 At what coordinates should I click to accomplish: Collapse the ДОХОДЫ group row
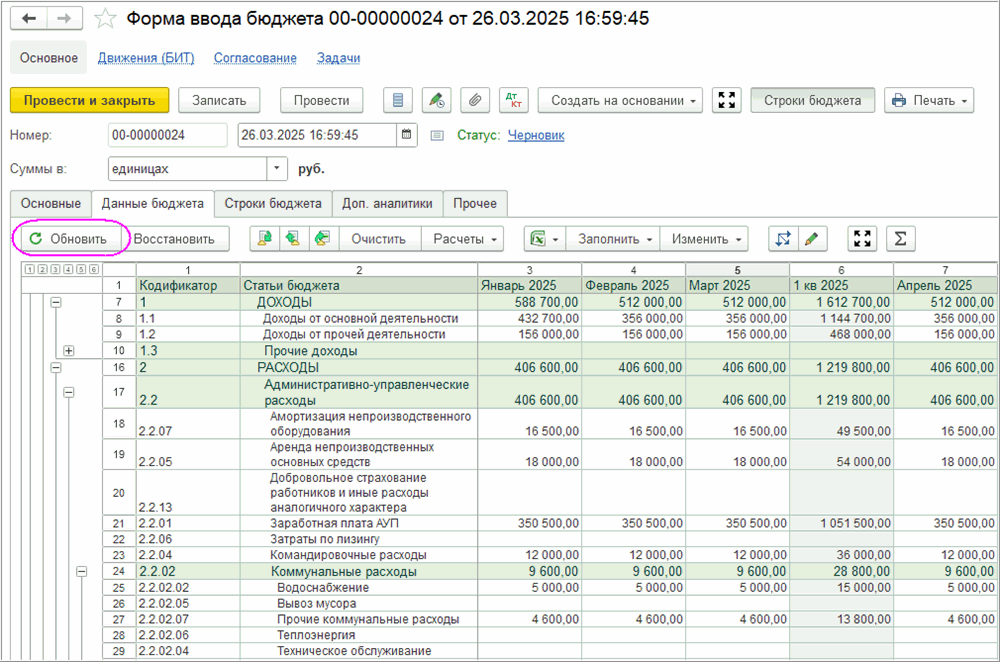(56, 302)
